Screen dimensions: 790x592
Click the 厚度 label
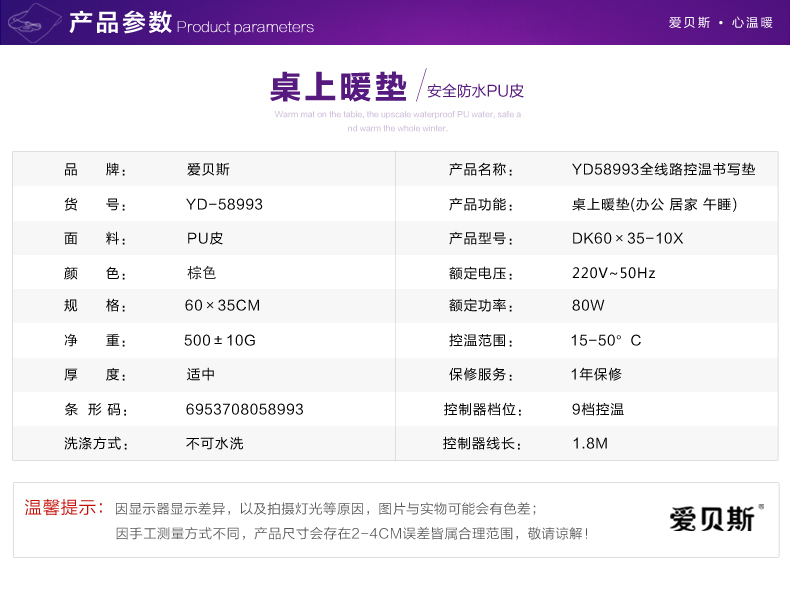[x=95, y=374]
